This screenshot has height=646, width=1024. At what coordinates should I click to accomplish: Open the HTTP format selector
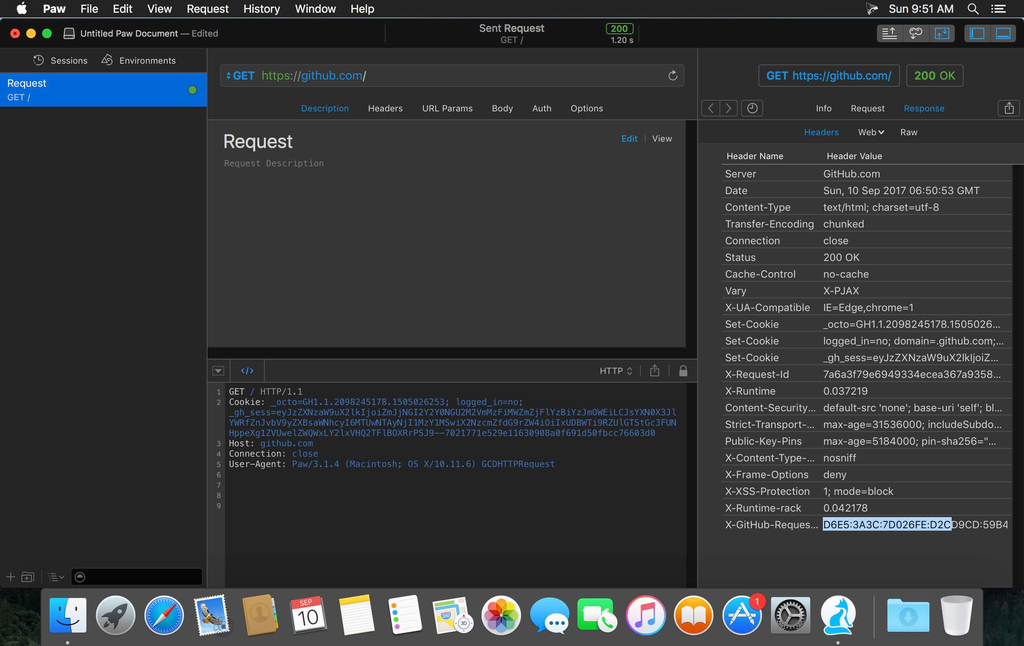616,371
